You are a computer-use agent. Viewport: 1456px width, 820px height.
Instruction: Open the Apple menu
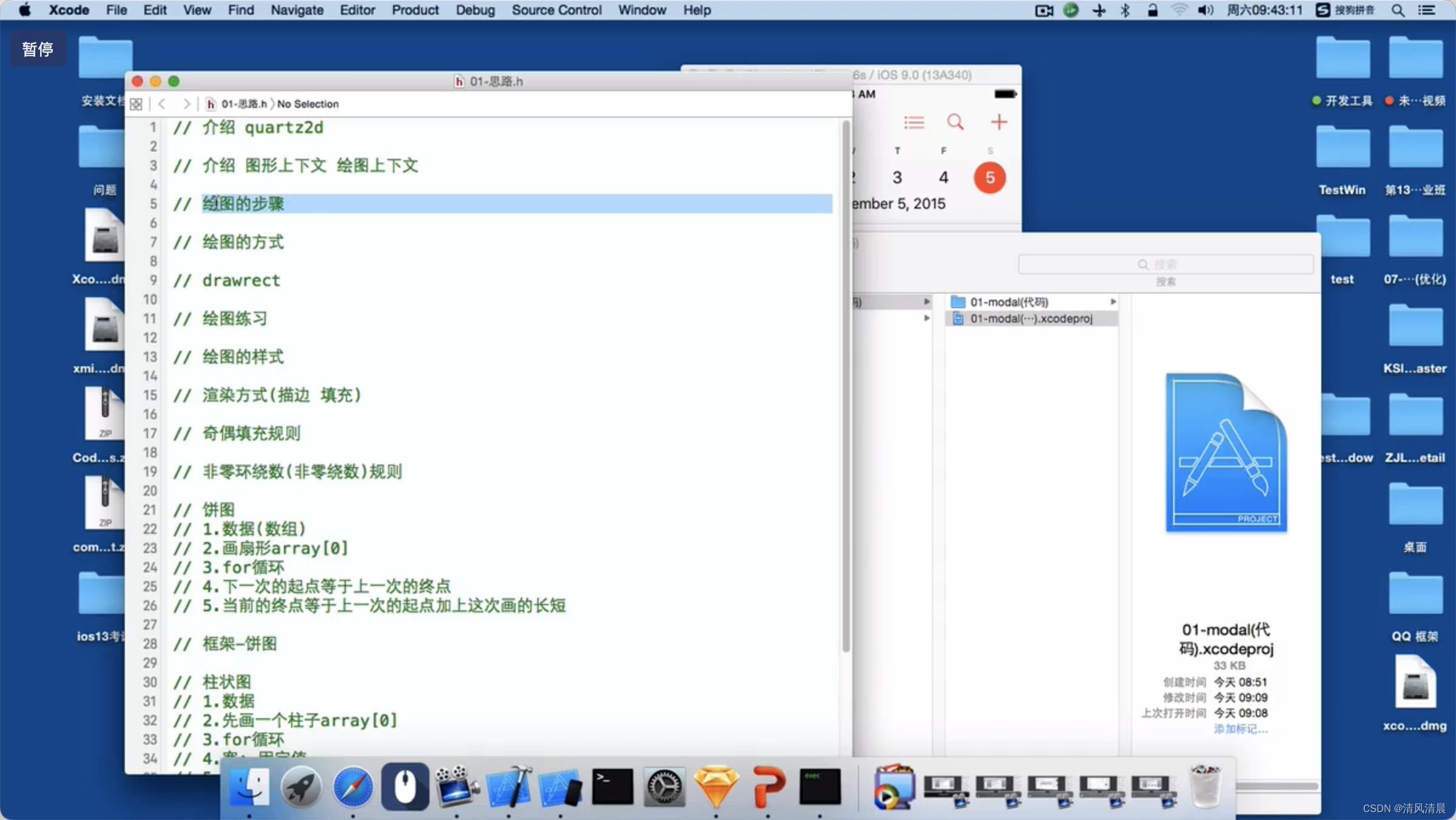pos(25,10)
